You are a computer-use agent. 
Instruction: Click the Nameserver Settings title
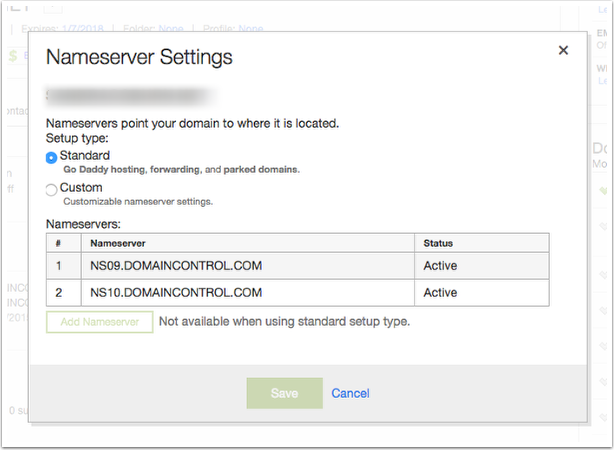(x=139, y=57)
